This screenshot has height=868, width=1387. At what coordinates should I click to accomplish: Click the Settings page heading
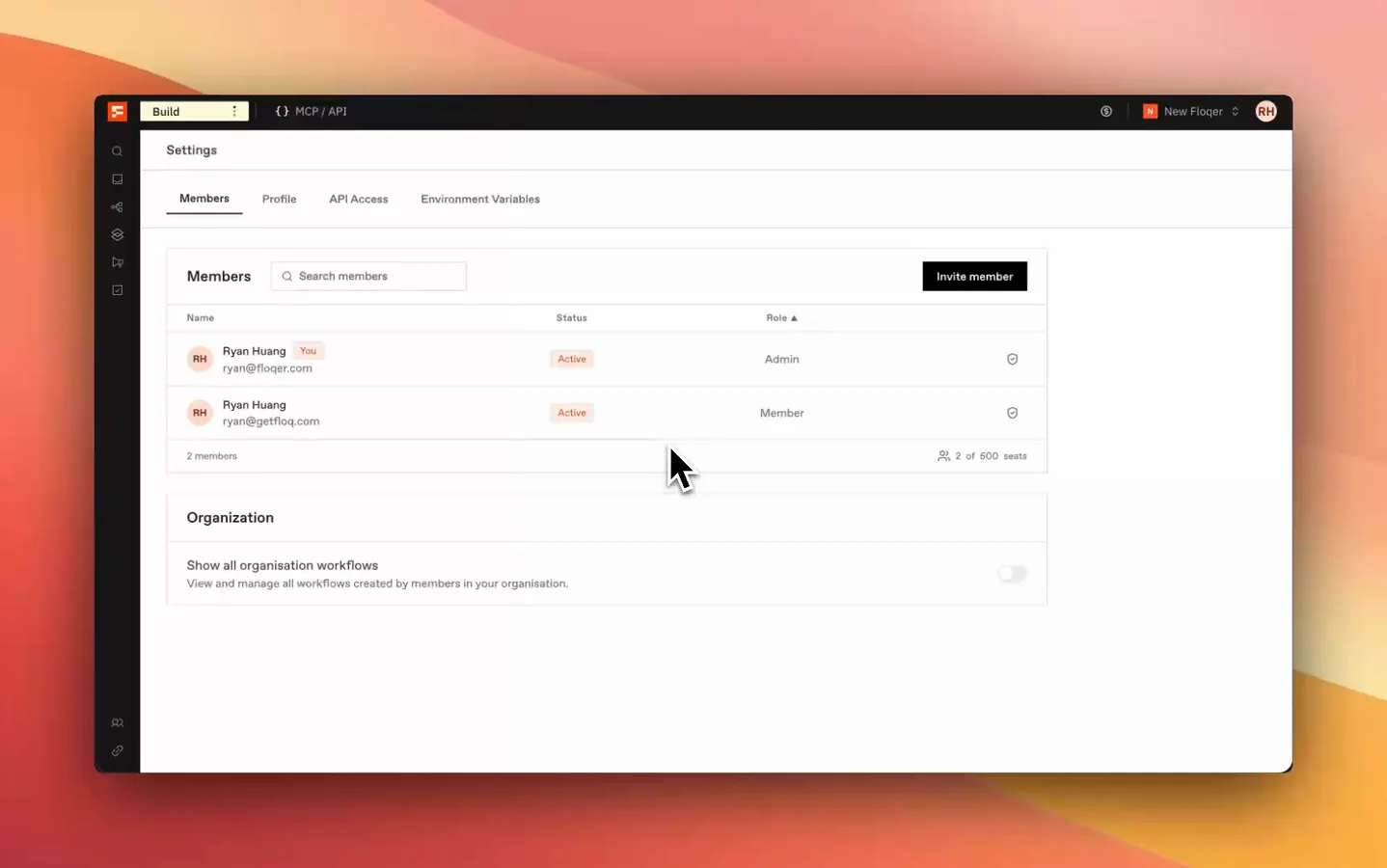pos(192,150)
